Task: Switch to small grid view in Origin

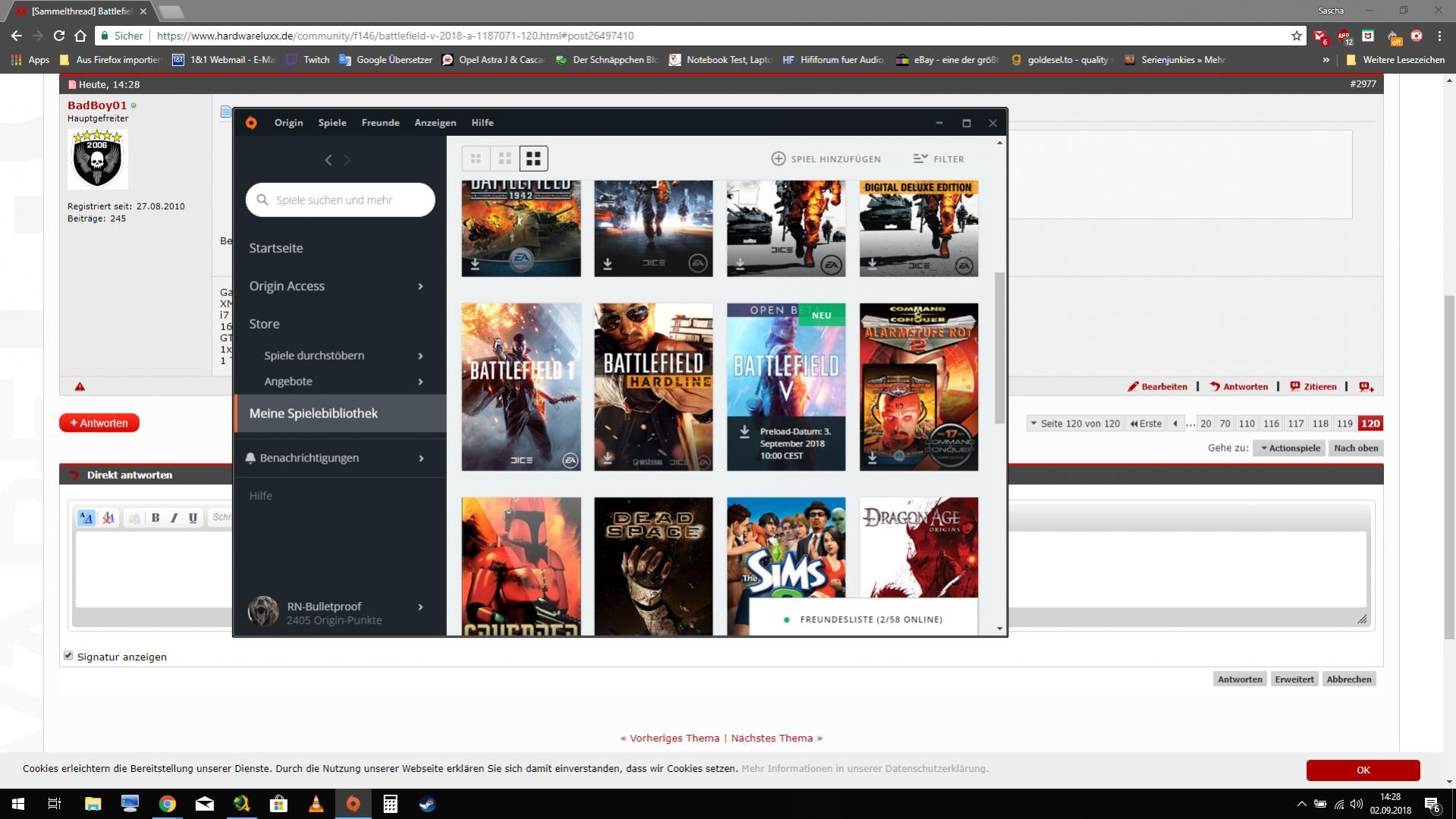Action: coord(476,159)
